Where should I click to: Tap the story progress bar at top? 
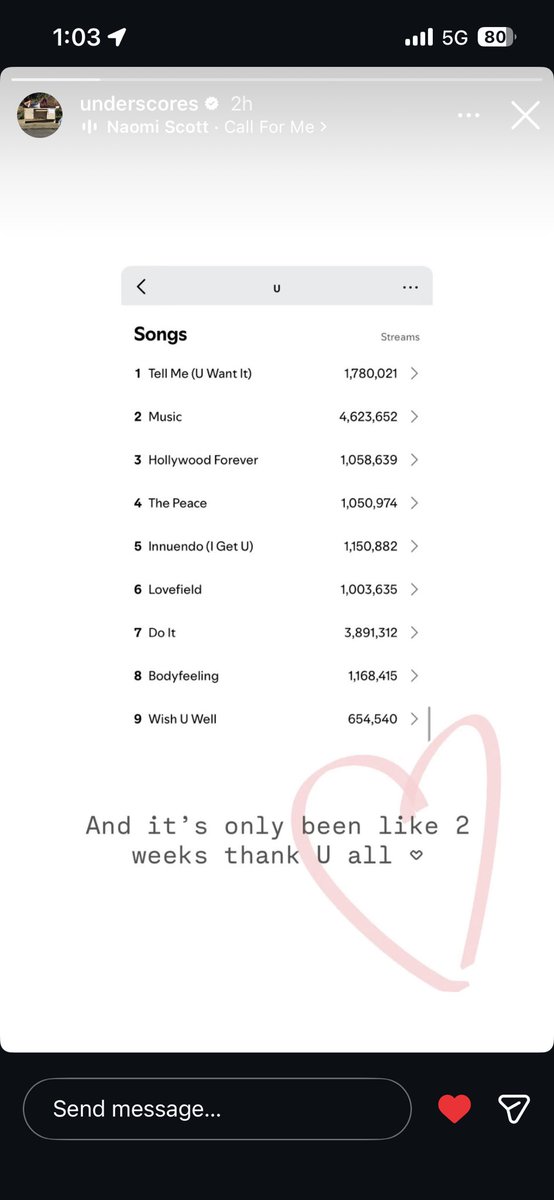[277, 78]
